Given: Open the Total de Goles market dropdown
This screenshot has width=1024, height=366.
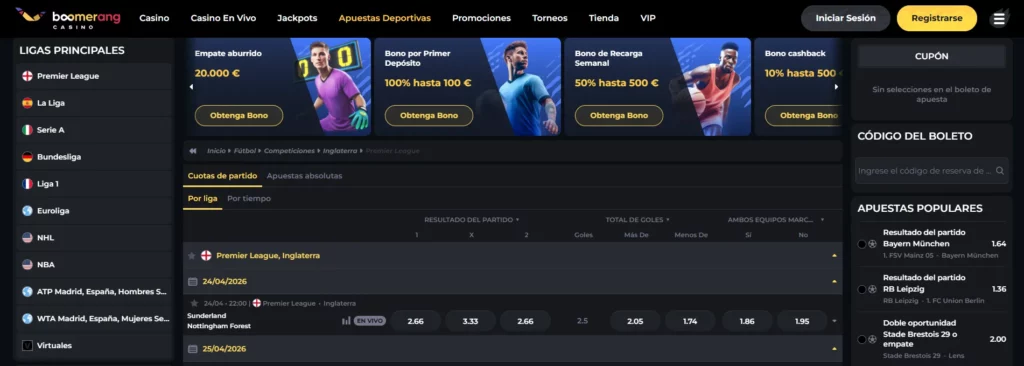Looking at the screenshot, I should pyautogui.click(x=637, y=220).
